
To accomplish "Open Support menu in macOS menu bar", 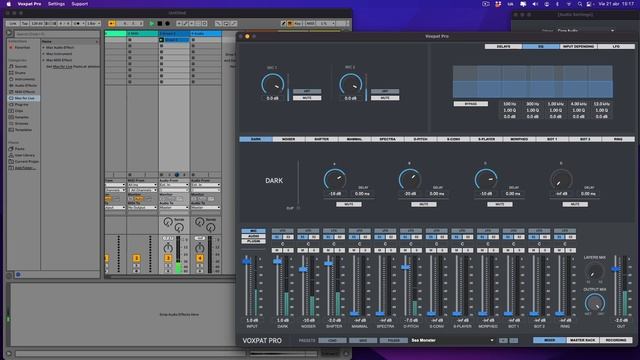I will [x=80, y=4].
